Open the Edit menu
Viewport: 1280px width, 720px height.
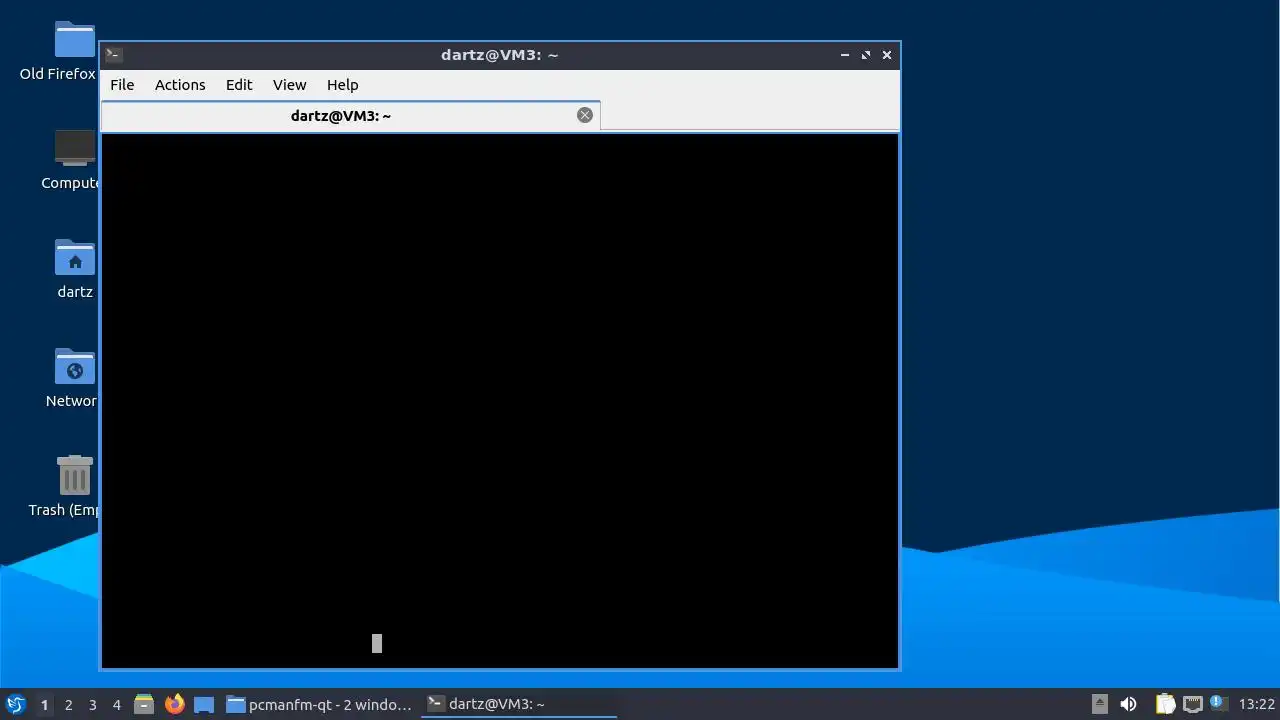239,85
